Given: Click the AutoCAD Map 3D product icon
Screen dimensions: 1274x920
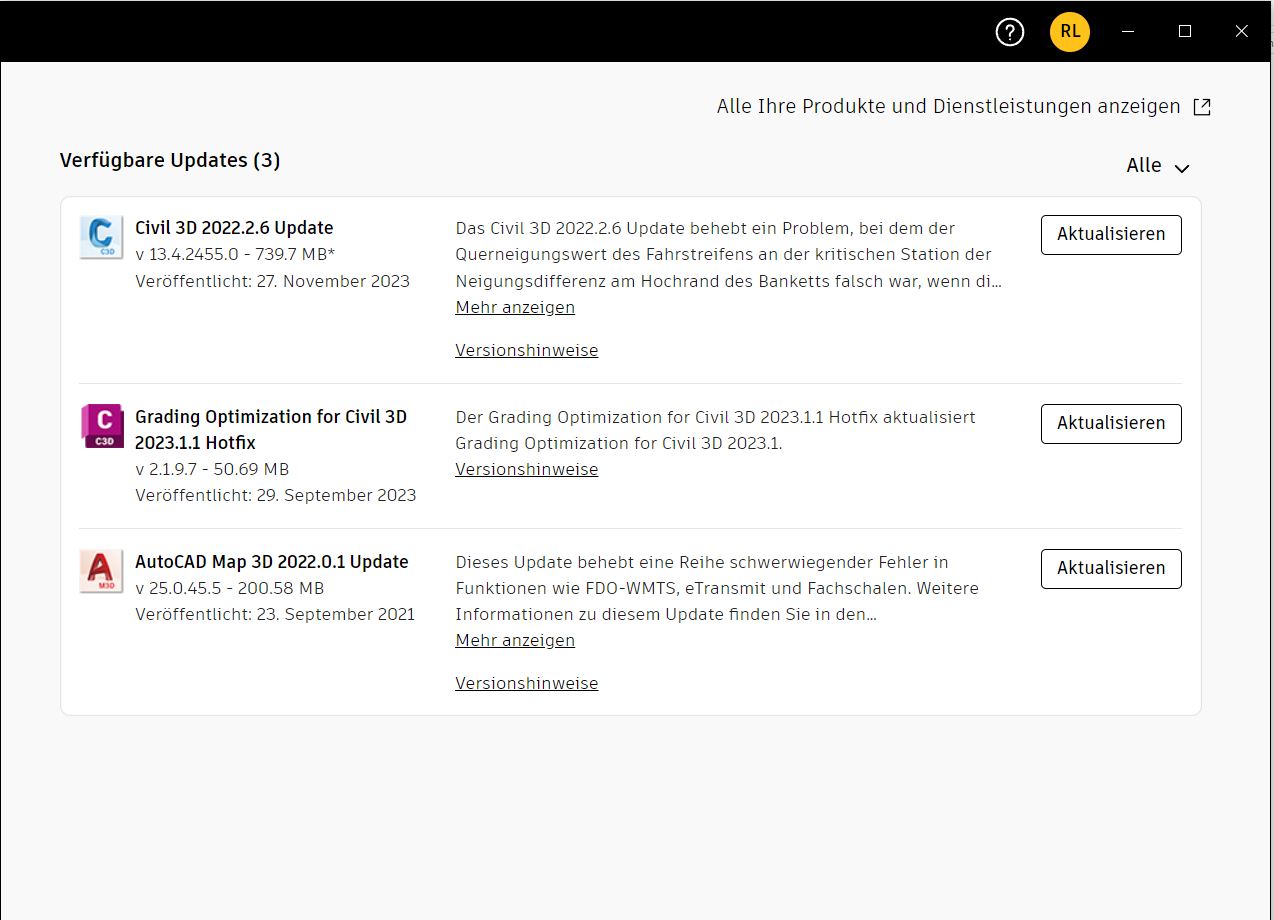Looking at the screenshot, I should pyautogui.click(x=101, y=571).
